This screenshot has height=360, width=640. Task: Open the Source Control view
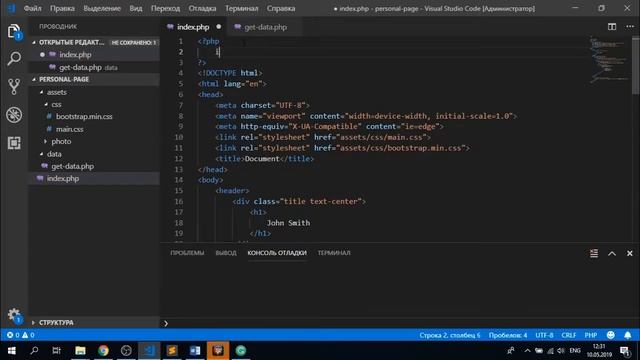pyautogui.click(x=14, y=87)
